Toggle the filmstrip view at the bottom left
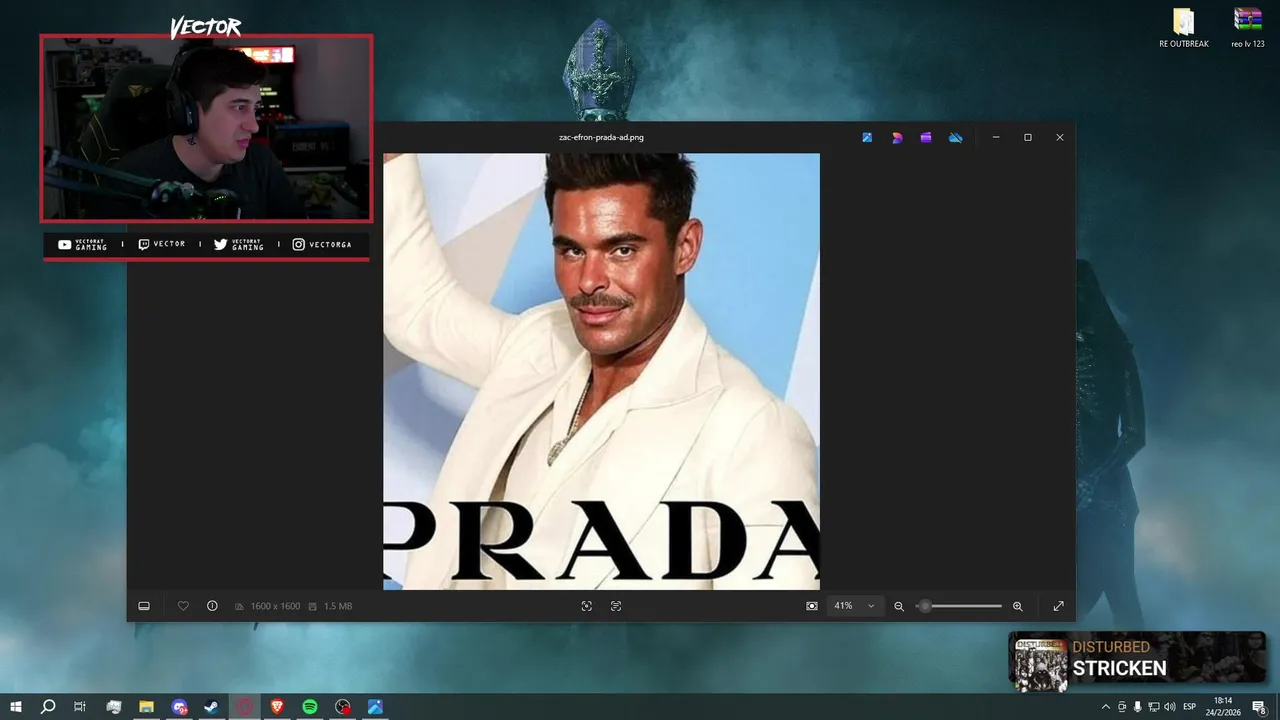1280x720 pixels. pyautogui.click(x=144, y=606)
